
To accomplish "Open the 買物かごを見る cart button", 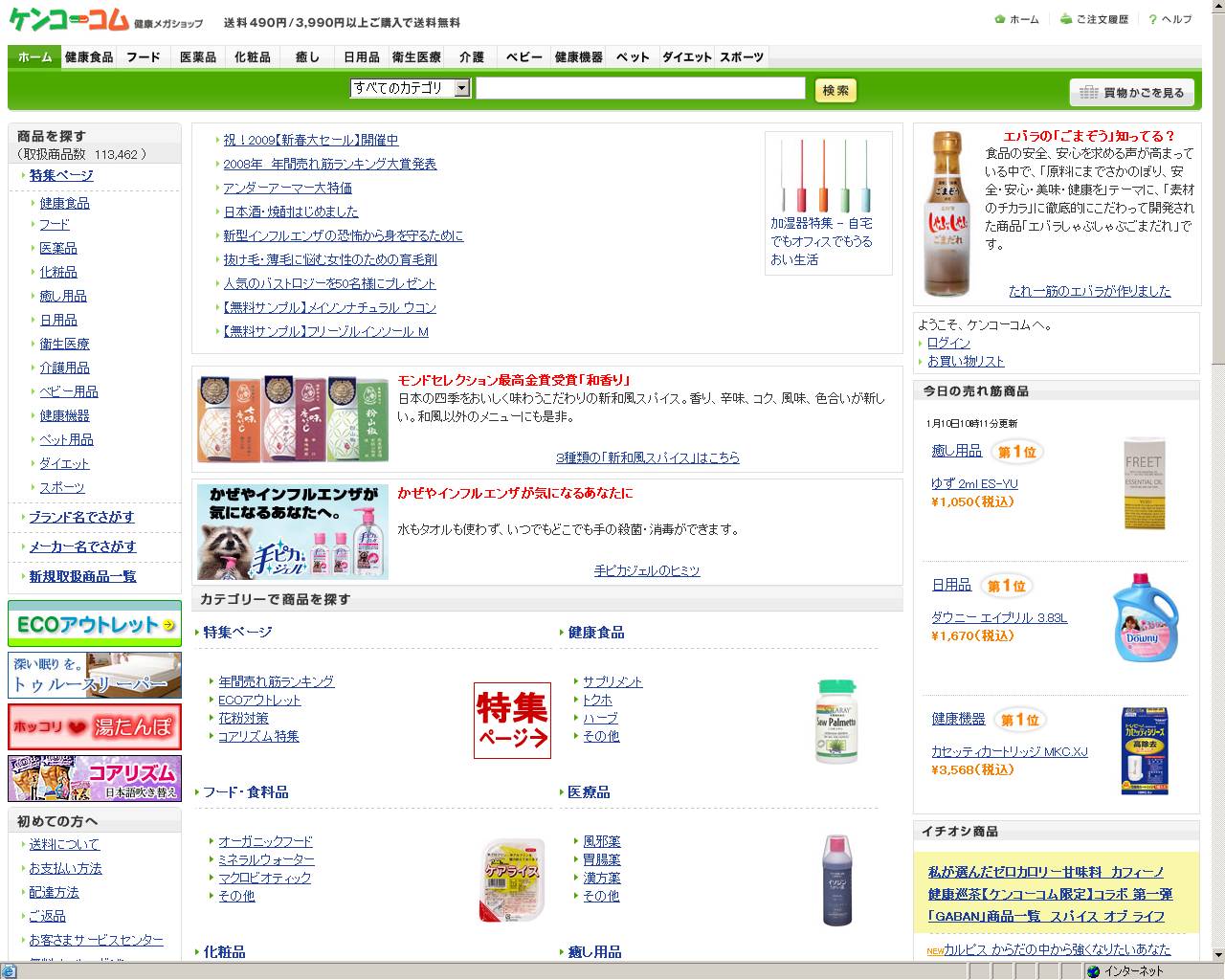I will pyautogui.click(x=1132, y=93).
